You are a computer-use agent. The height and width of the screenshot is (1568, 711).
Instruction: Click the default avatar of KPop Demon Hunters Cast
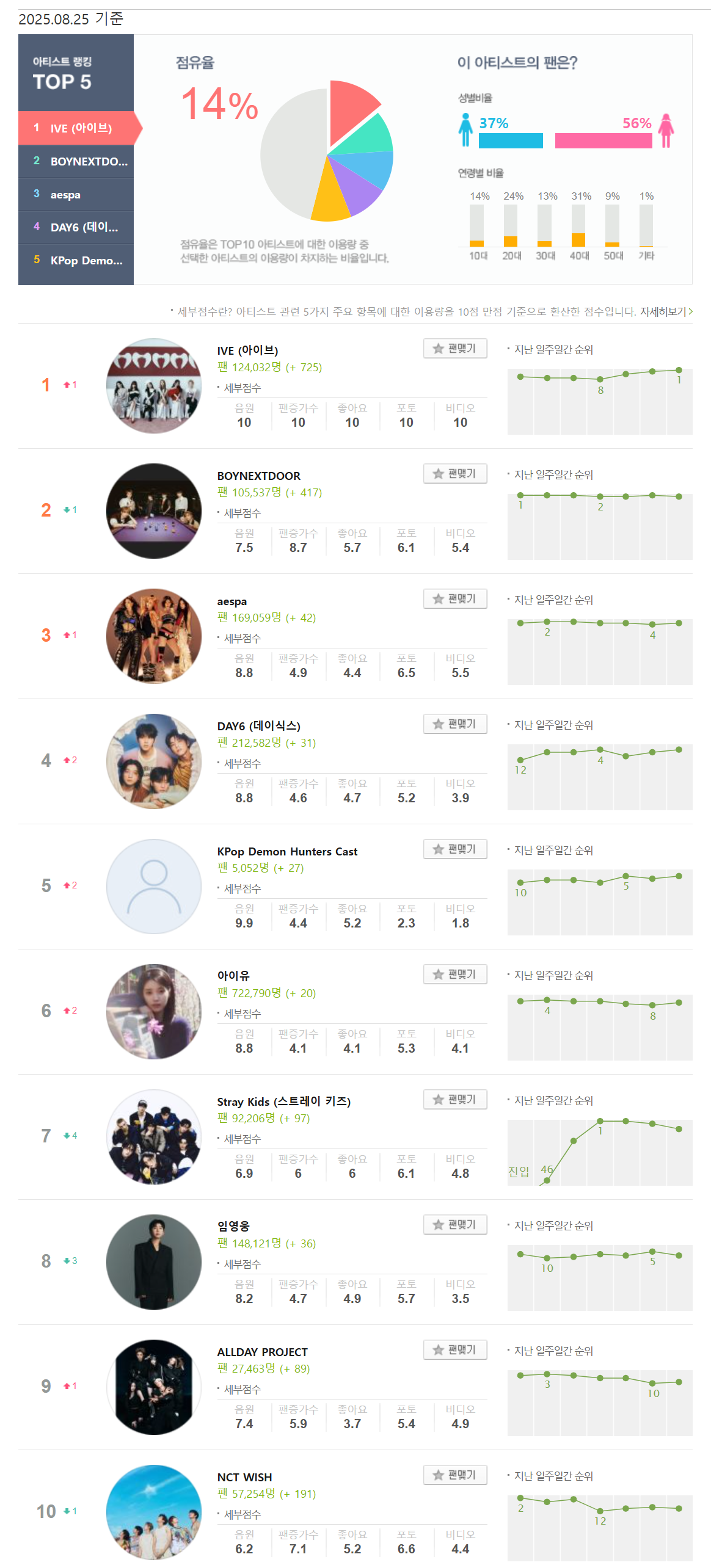click(x=154, y=886)
